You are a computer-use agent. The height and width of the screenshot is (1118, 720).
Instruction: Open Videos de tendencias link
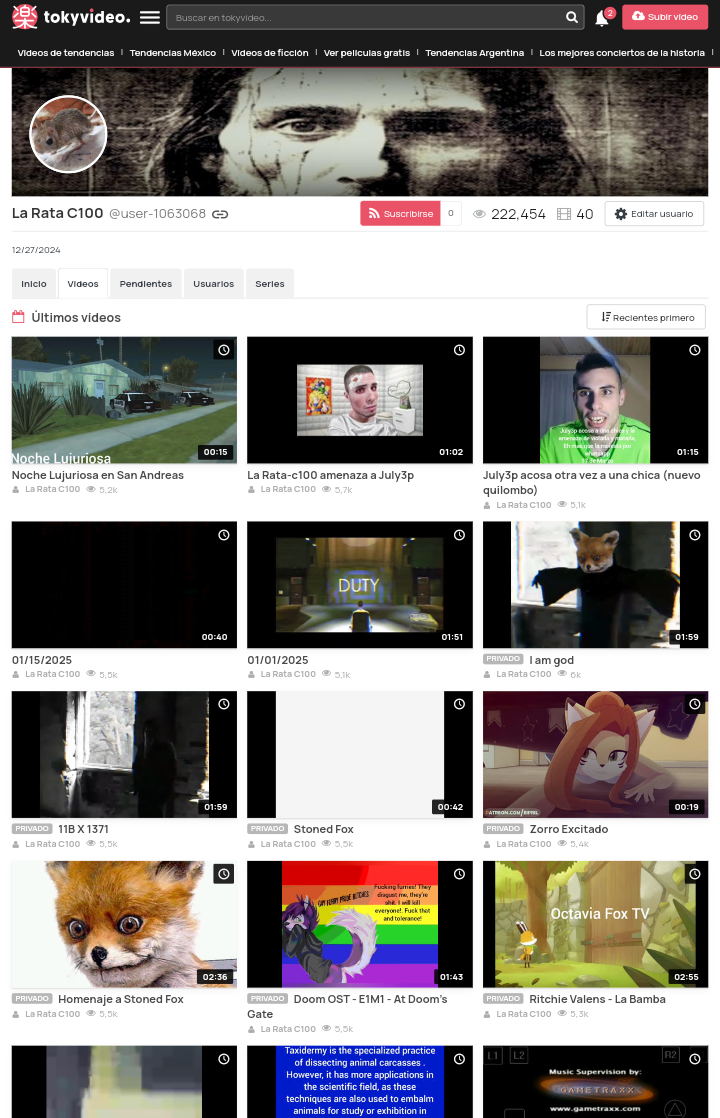click(66, 53)
